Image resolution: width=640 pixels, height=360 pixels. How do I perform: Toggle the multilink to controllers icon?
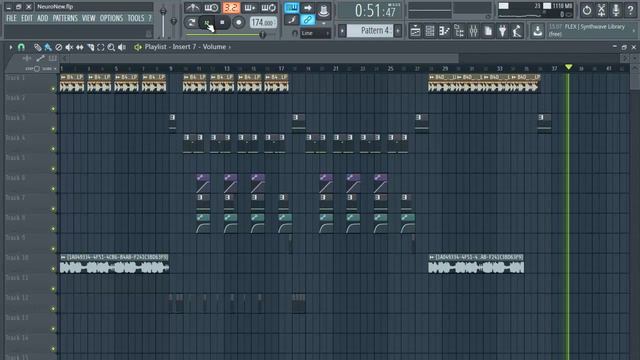[324, 10]
